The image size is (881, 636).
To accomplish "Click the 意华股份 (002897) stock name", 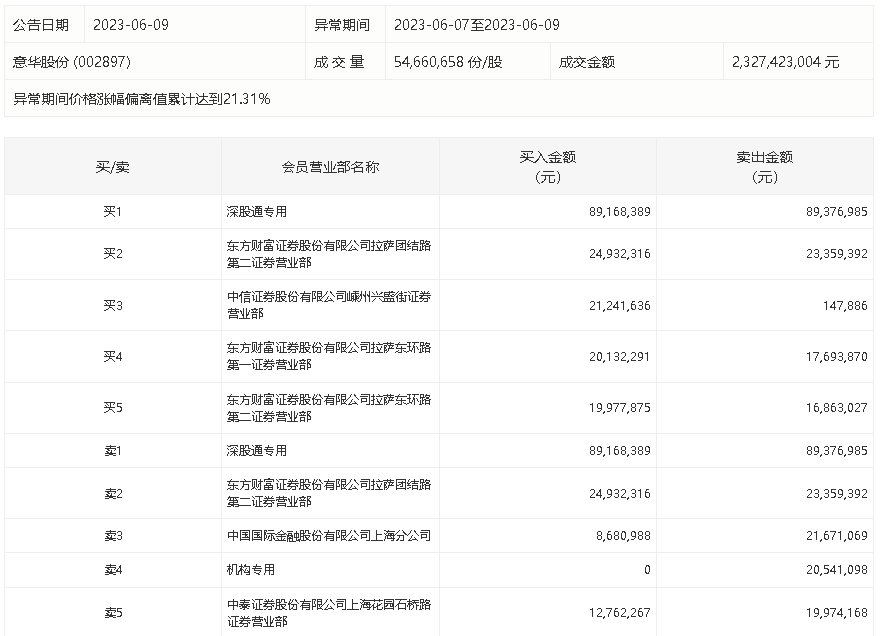I will 72,62.
